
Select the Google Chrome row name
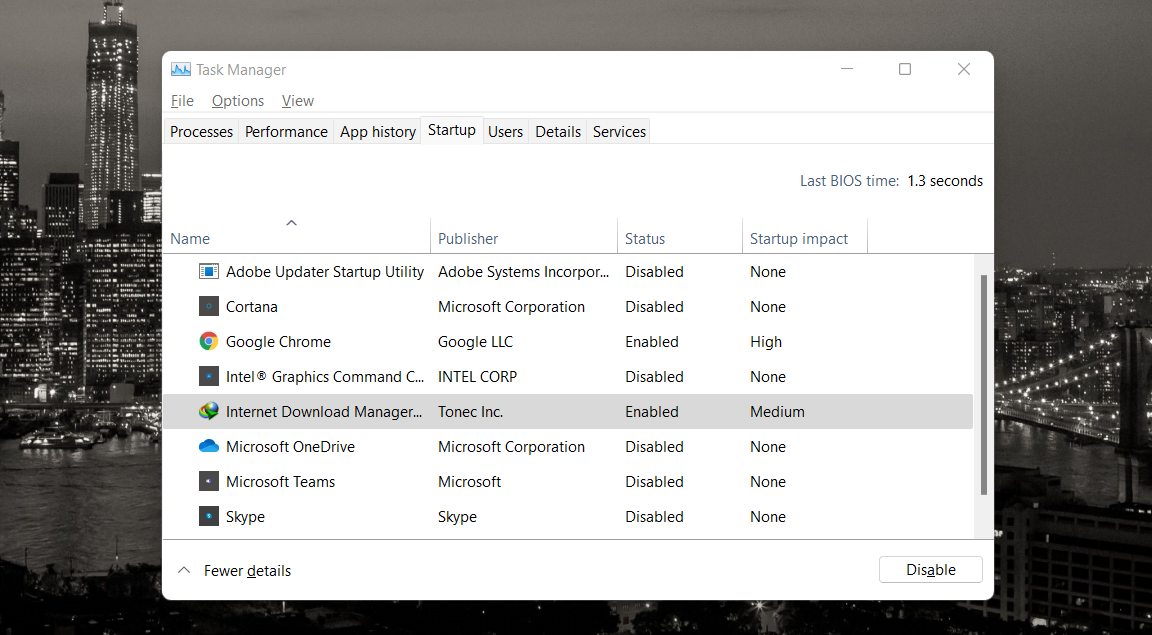278,342
